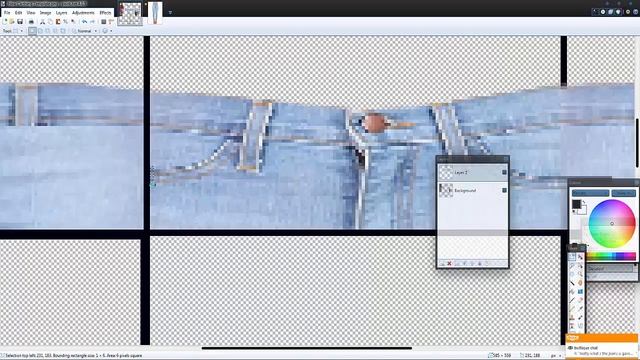
Task: Toggle the Layers window icon top right
Action: [611, 12]
